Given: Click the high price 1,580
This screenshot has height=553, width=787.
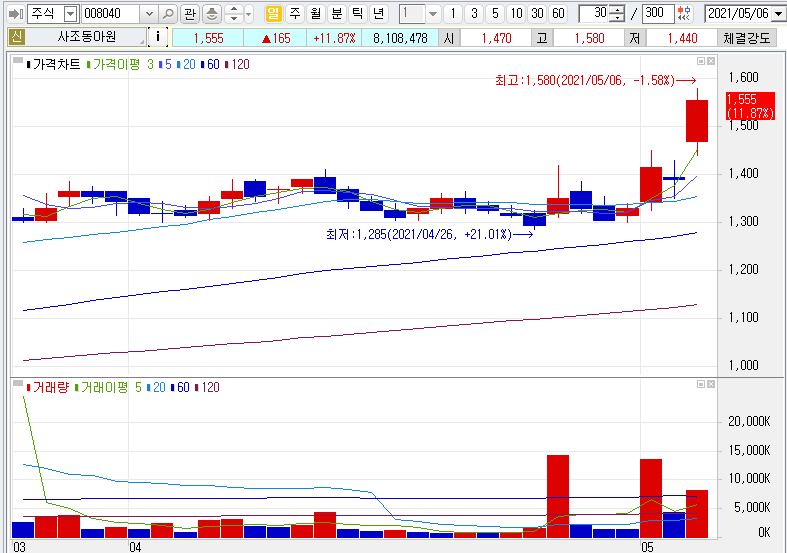Looking at the screenshot, I should pos(589,38).
